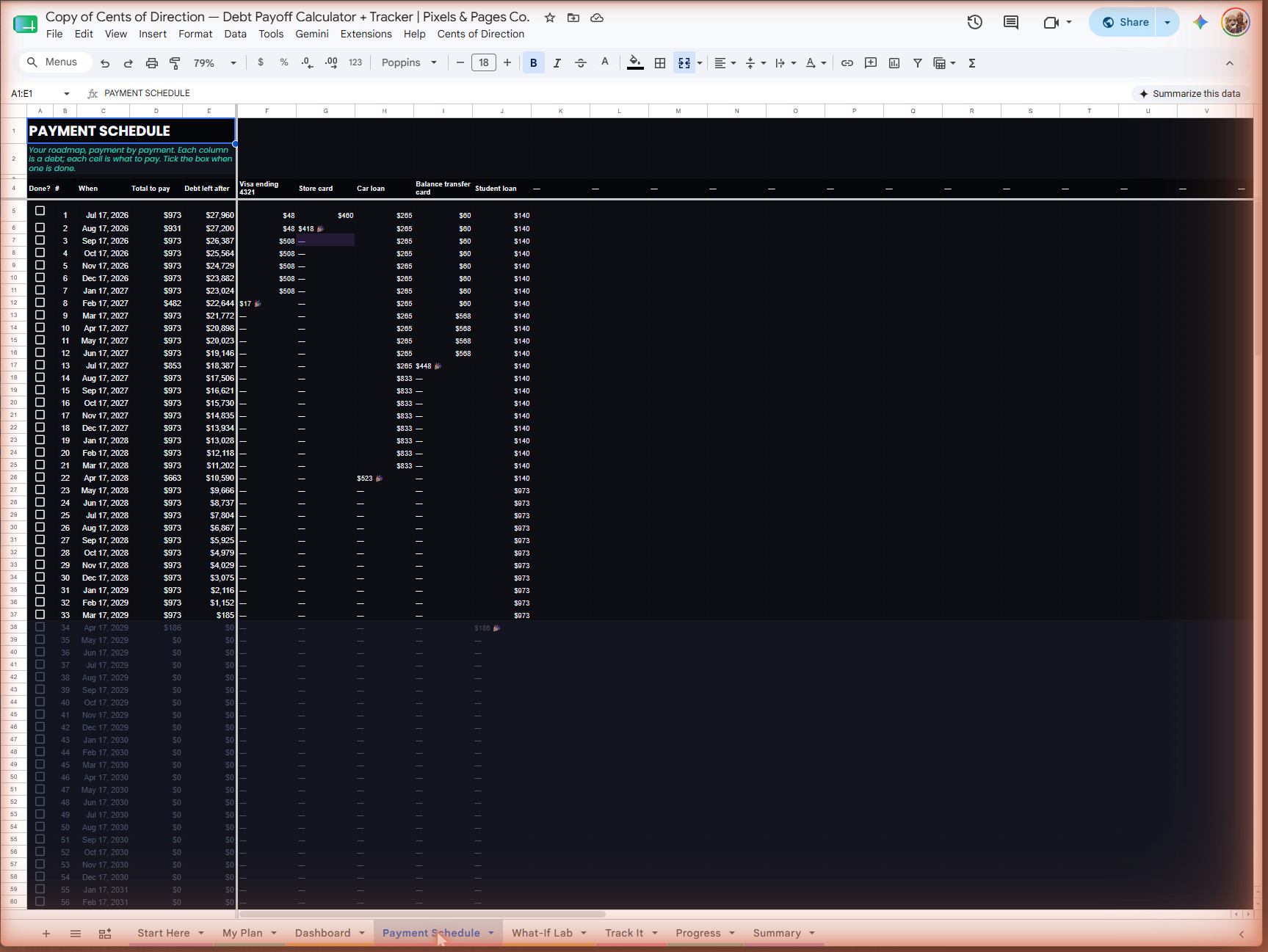Click the Redo icon

128,63
